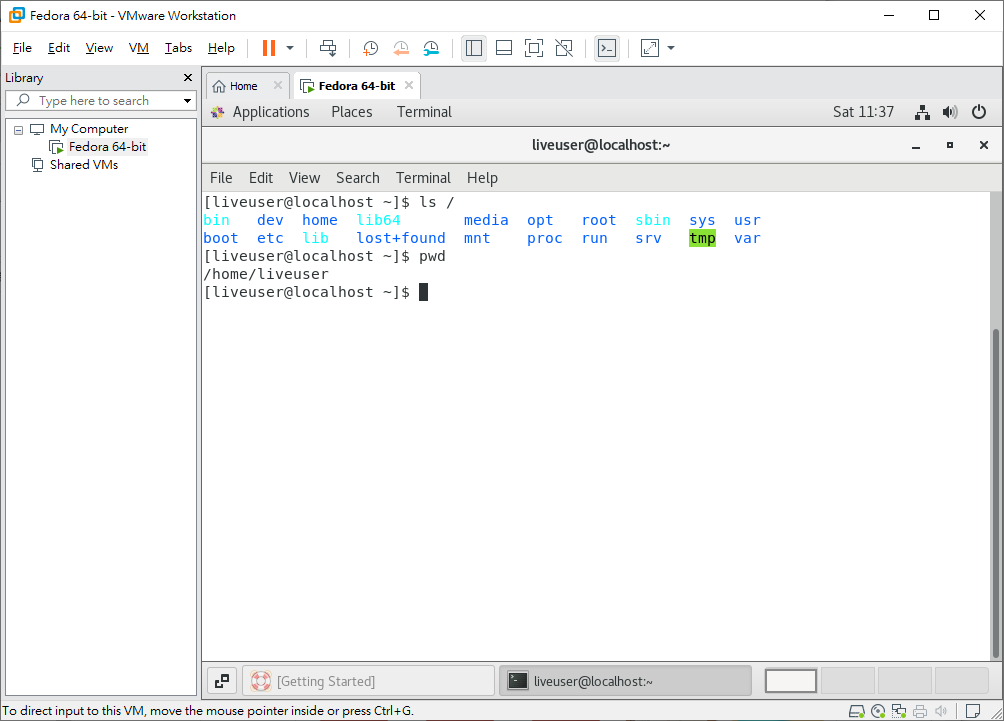1004x721 pixels.
Task: Click the hard disk status icon
Action: coord(857,711)
